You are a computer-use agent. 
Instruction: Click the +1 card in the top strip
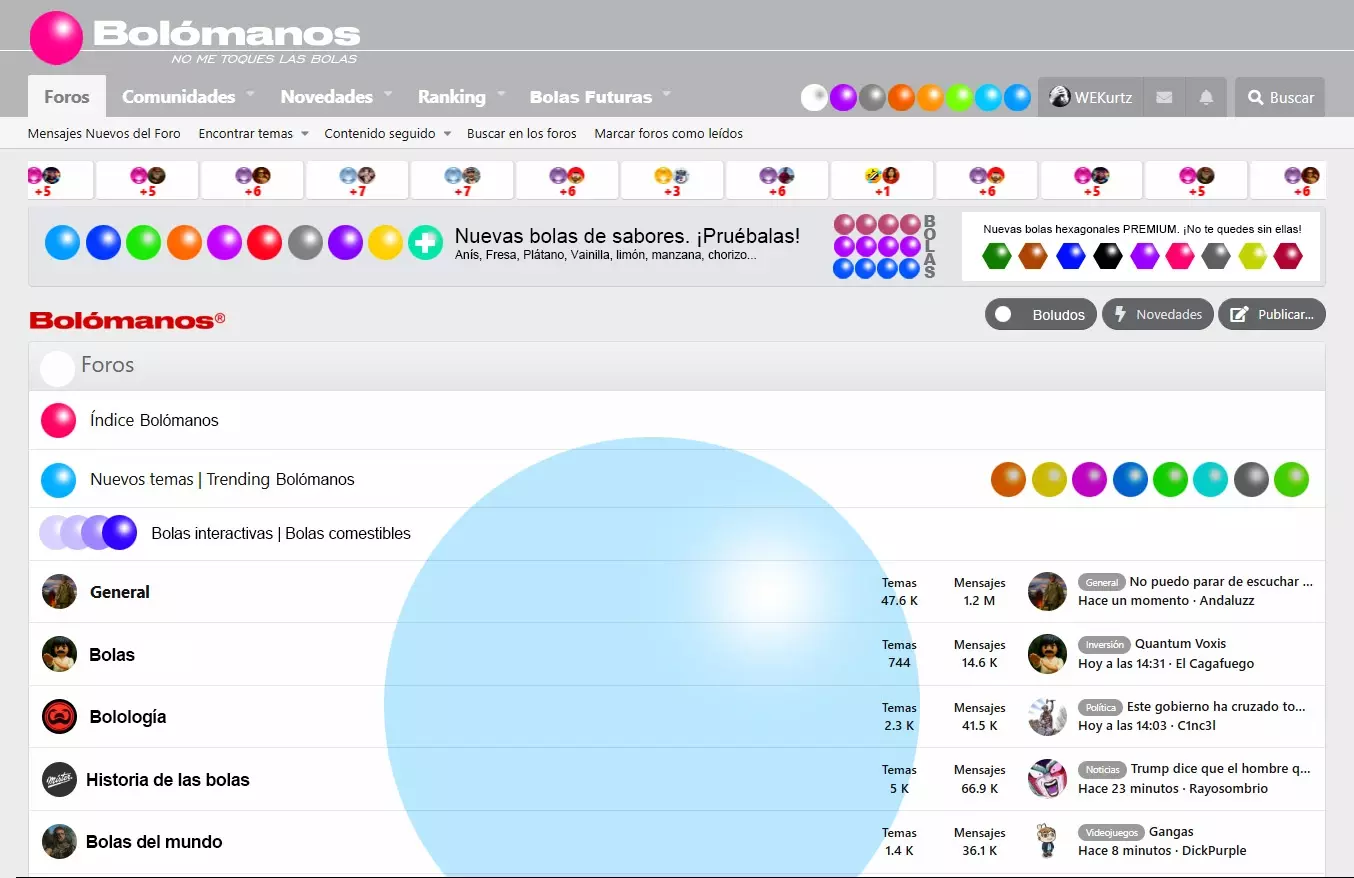(882, 180)
